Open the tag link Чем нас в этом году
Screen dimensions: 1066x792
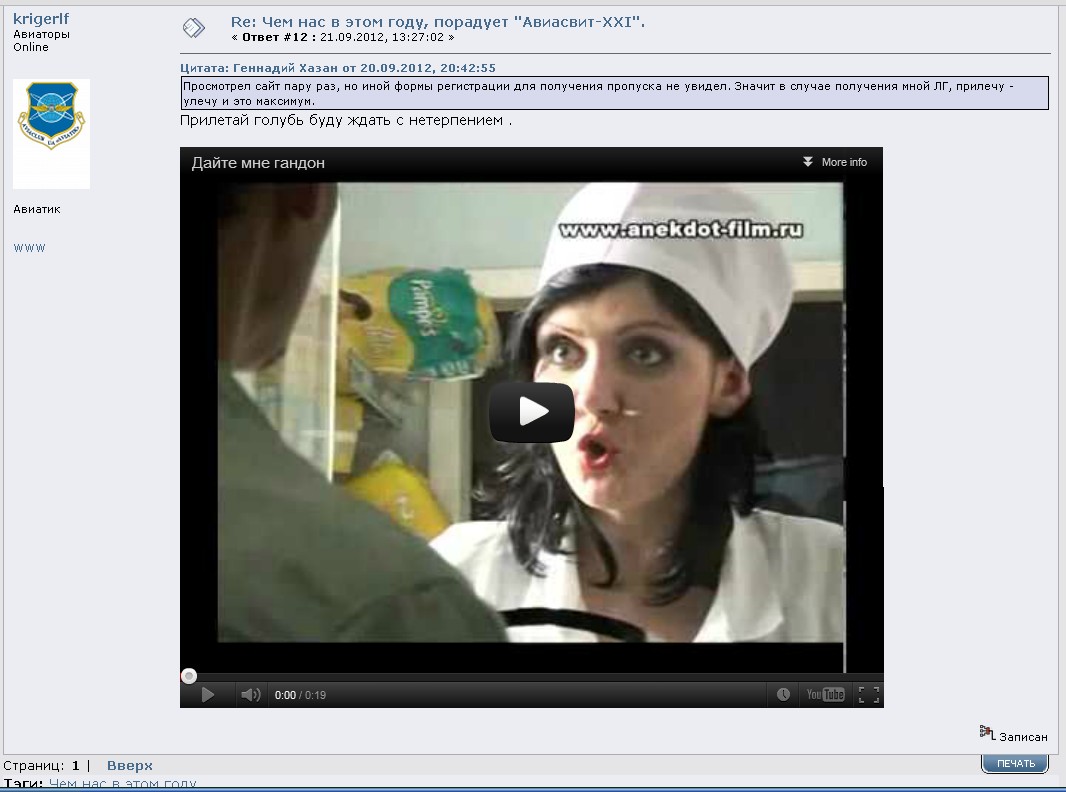pos(122,784)
